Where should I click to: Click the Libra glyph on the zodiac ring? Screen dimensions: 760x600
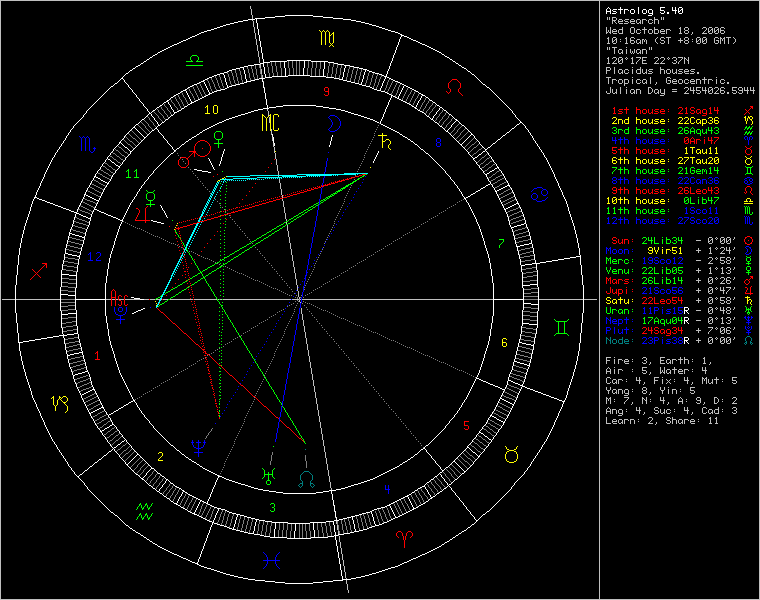(194, 61)
